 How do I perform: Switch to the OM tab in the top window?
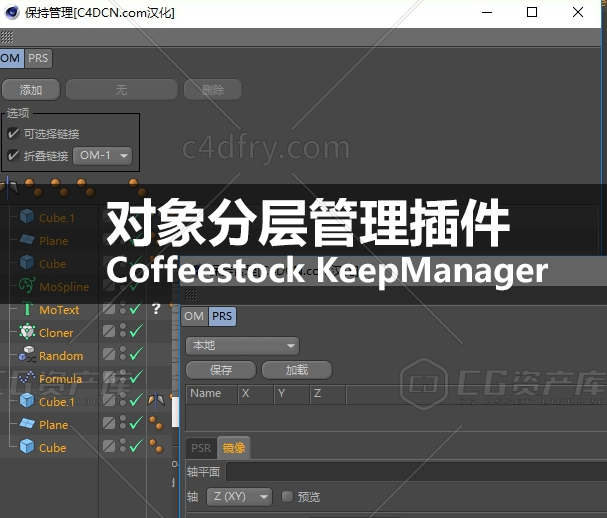coord(11,58)
